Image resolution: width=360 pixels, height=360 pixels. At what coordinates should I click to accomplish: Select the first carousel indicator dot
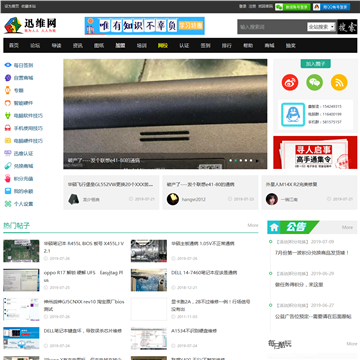pos(231,161)
